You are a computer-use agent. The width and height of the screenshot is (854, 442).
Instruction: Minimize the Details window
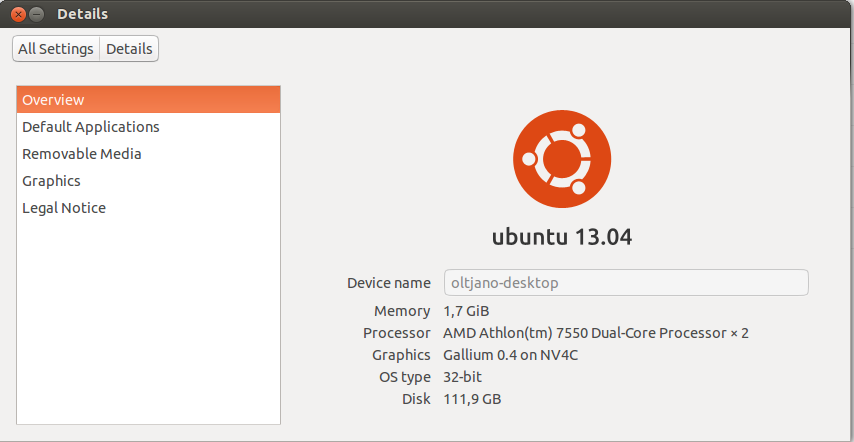click(x=36, y=14)
